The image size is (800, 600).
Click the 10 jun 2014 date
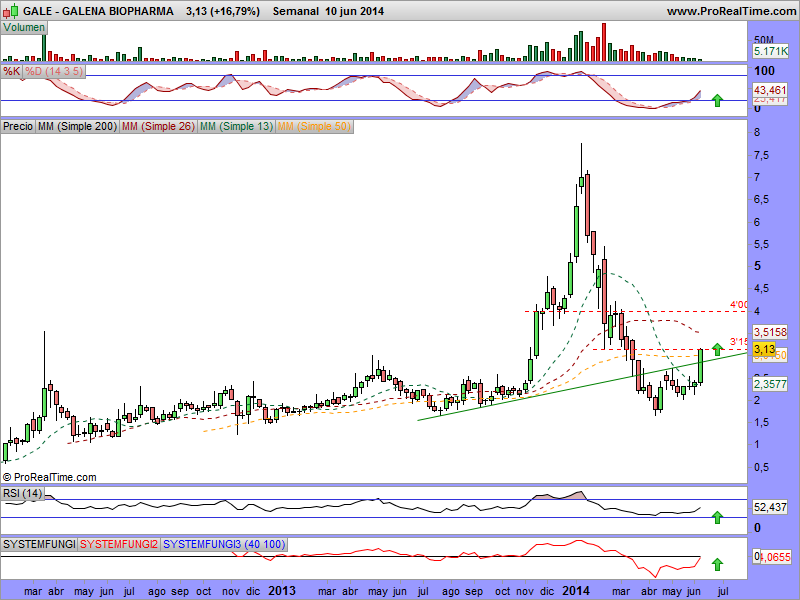[x=355, y=11]
